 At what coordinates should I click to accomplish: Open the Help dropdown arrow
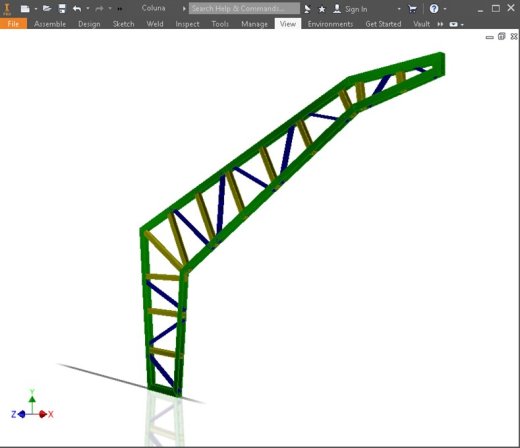pos(445,9)
